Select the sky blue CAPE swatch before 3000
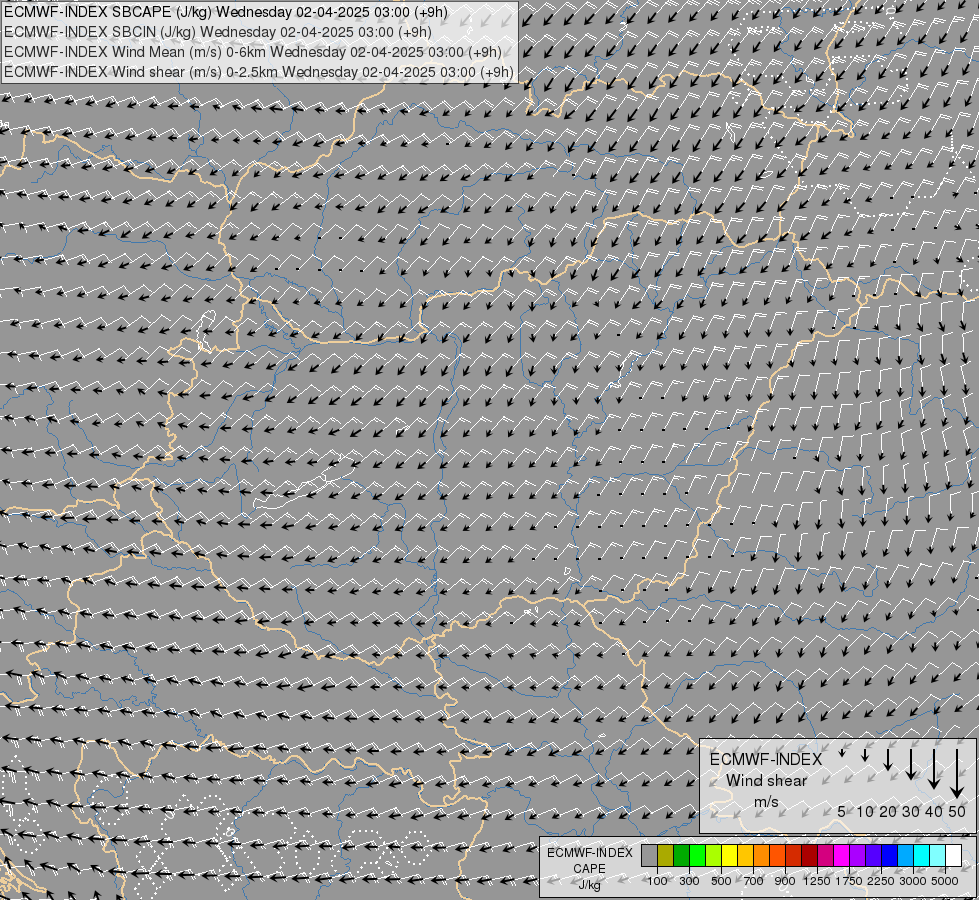The image size is (979, 900). [906, 855]
